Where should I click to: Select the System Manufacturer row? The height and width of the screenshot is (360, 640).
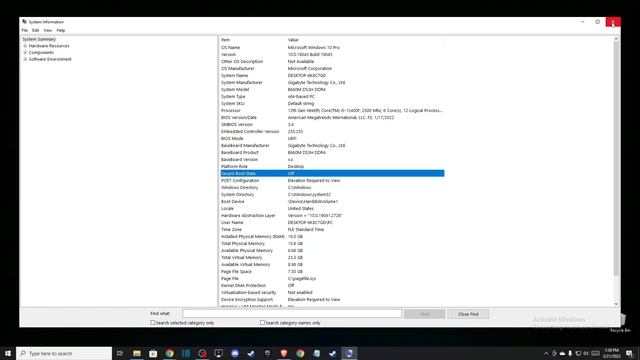[332, 82]
